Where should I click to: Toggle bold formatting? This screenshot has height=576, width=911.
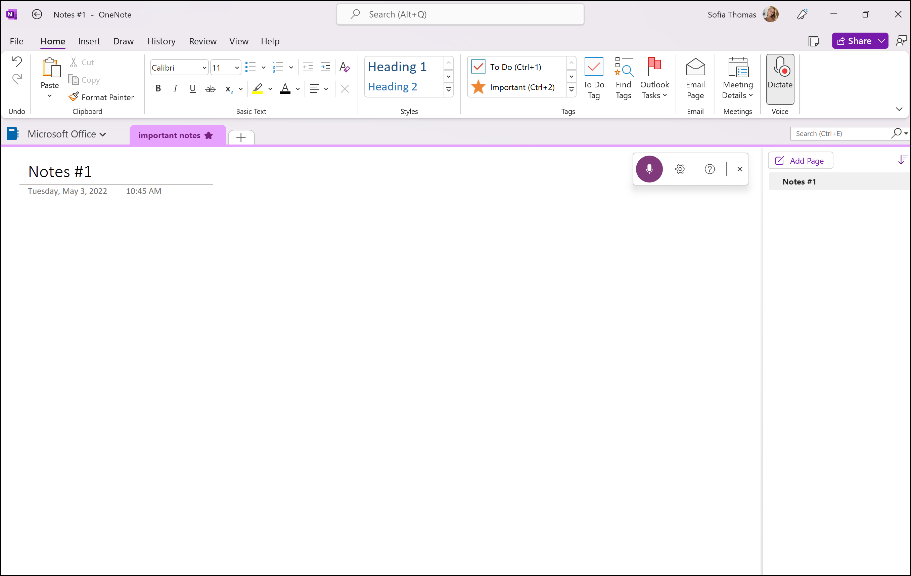click(158, 89)
